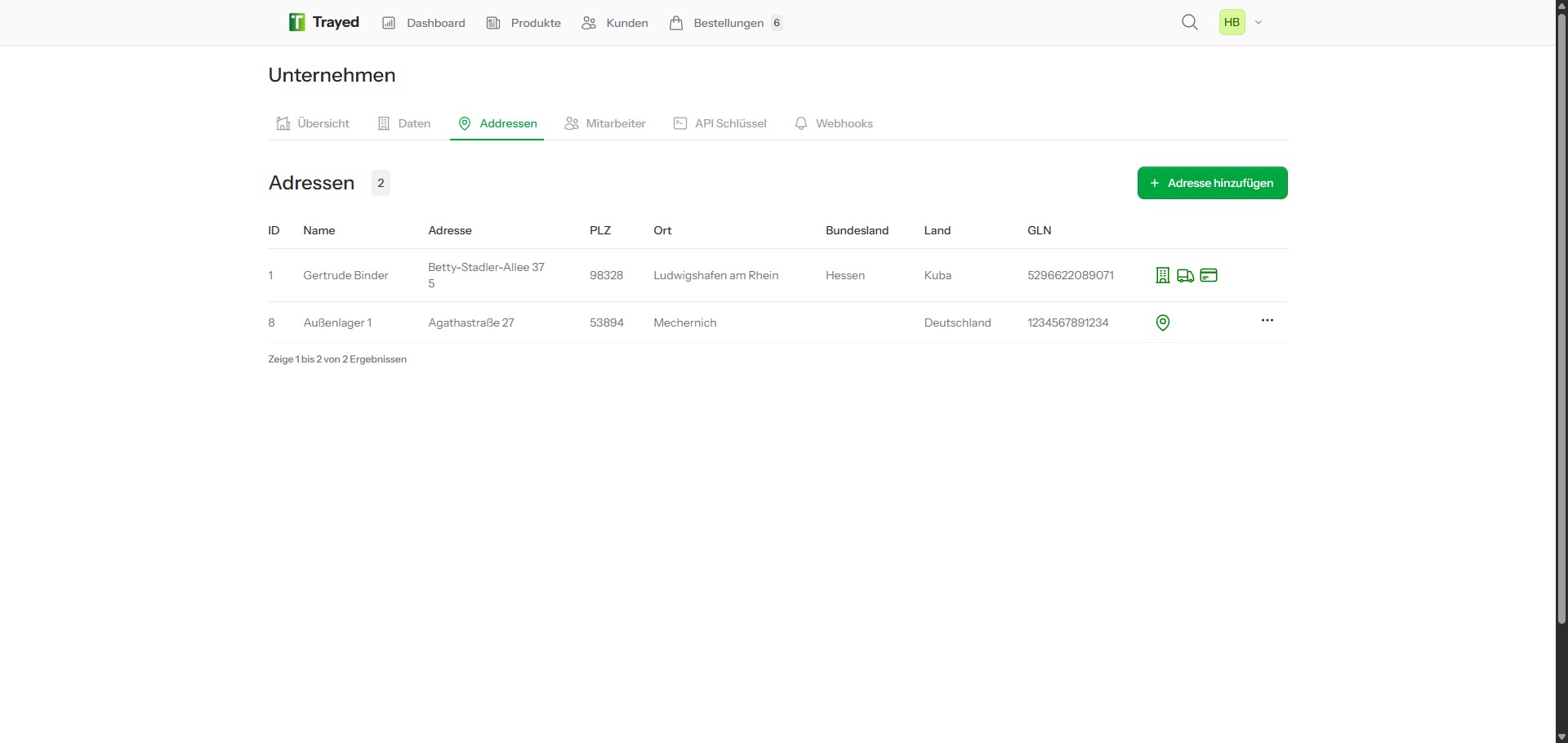Open the three-dot menu on Außenlager 1 row
The height and width of the screenshot is (743, 1568).
pyautogui.click(x=1267, y=320)
